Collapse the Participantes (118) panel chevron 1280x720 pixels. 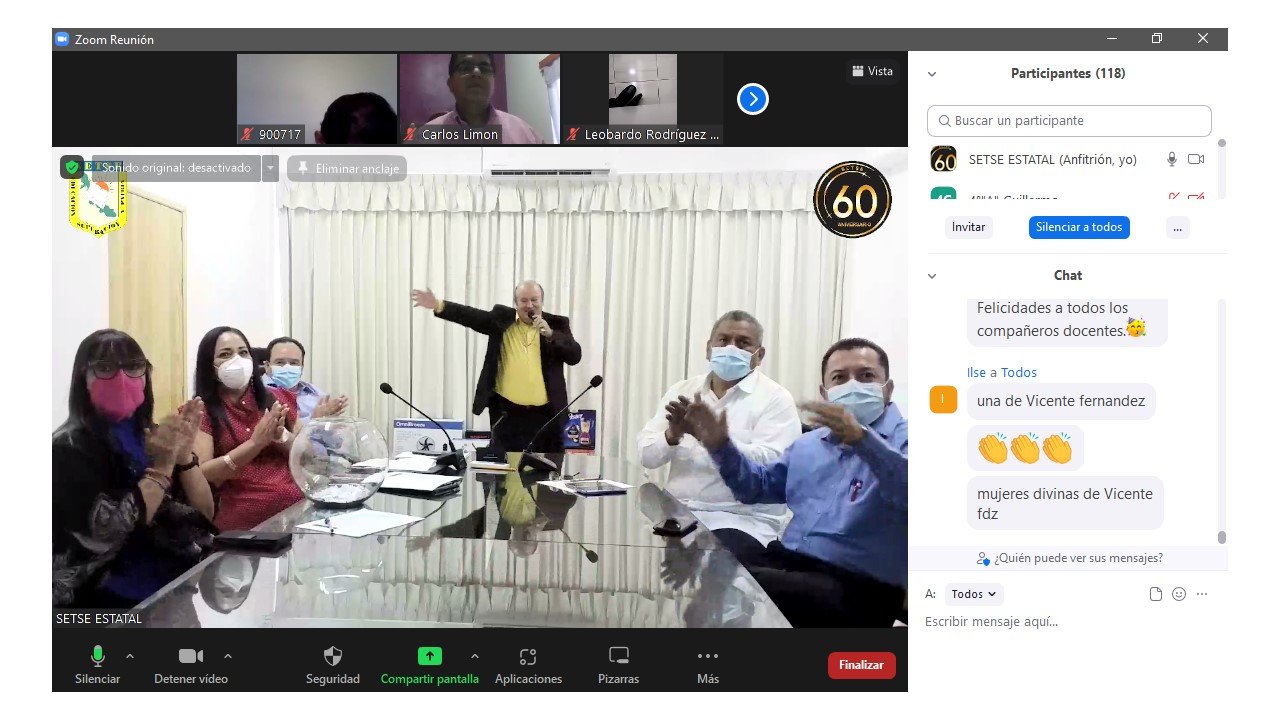(x=932, y=74)
